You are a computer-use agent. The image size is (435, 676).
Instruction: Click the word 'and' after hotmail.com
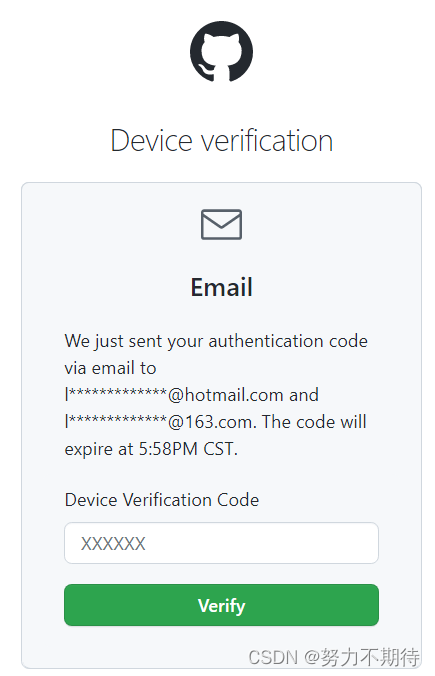coord(304,395)
